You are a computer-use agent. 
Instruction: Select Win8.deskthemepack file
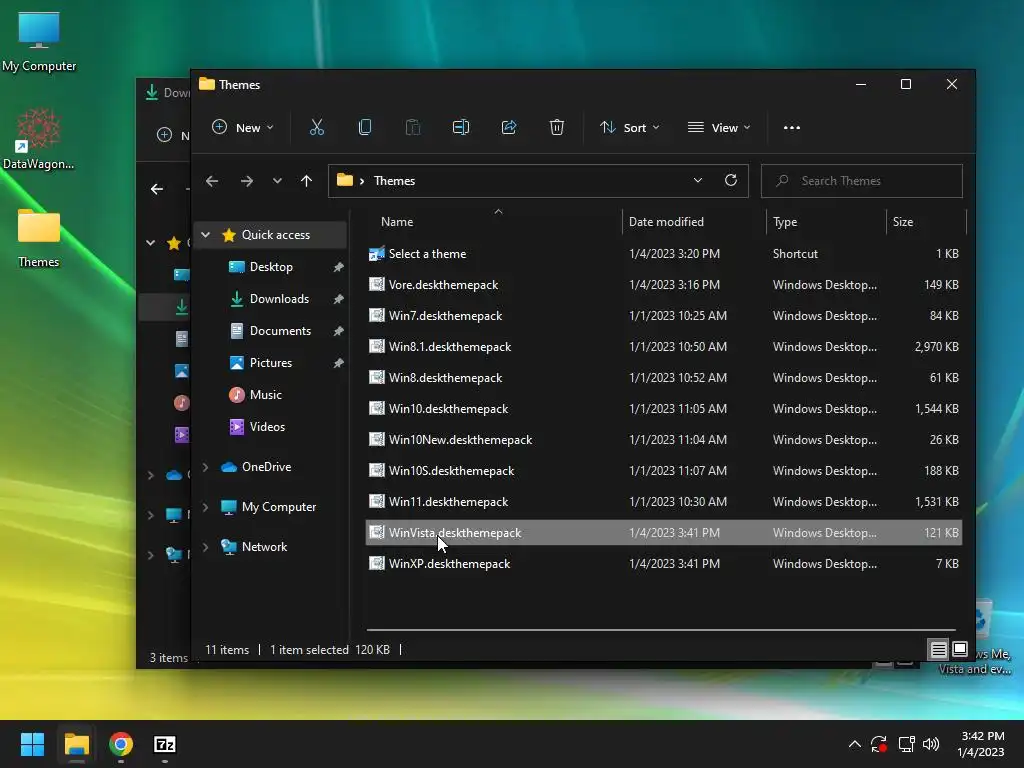[664, 377]
